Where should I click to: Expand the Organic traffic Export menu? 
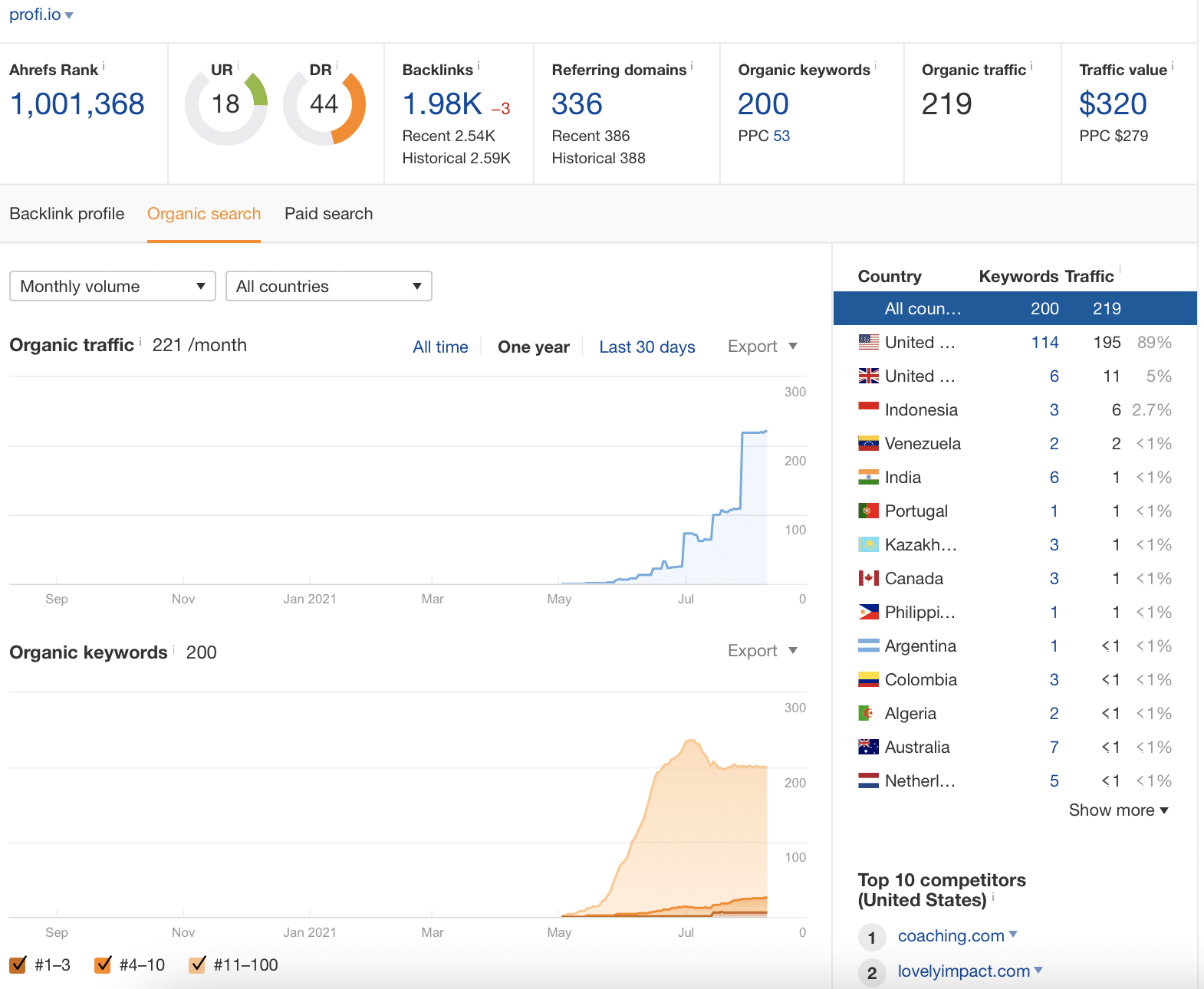762,347
